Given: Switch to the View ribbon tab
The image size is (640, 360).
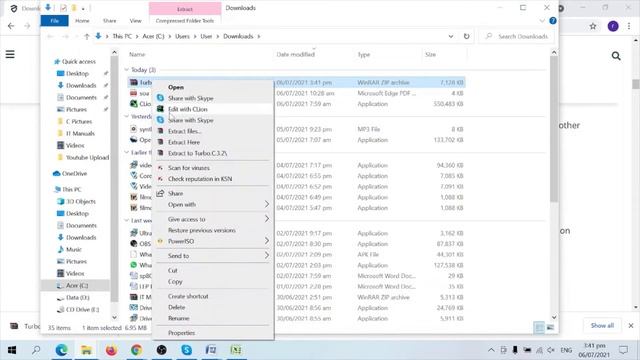Looking at the screenshot, I should [136, 20].
